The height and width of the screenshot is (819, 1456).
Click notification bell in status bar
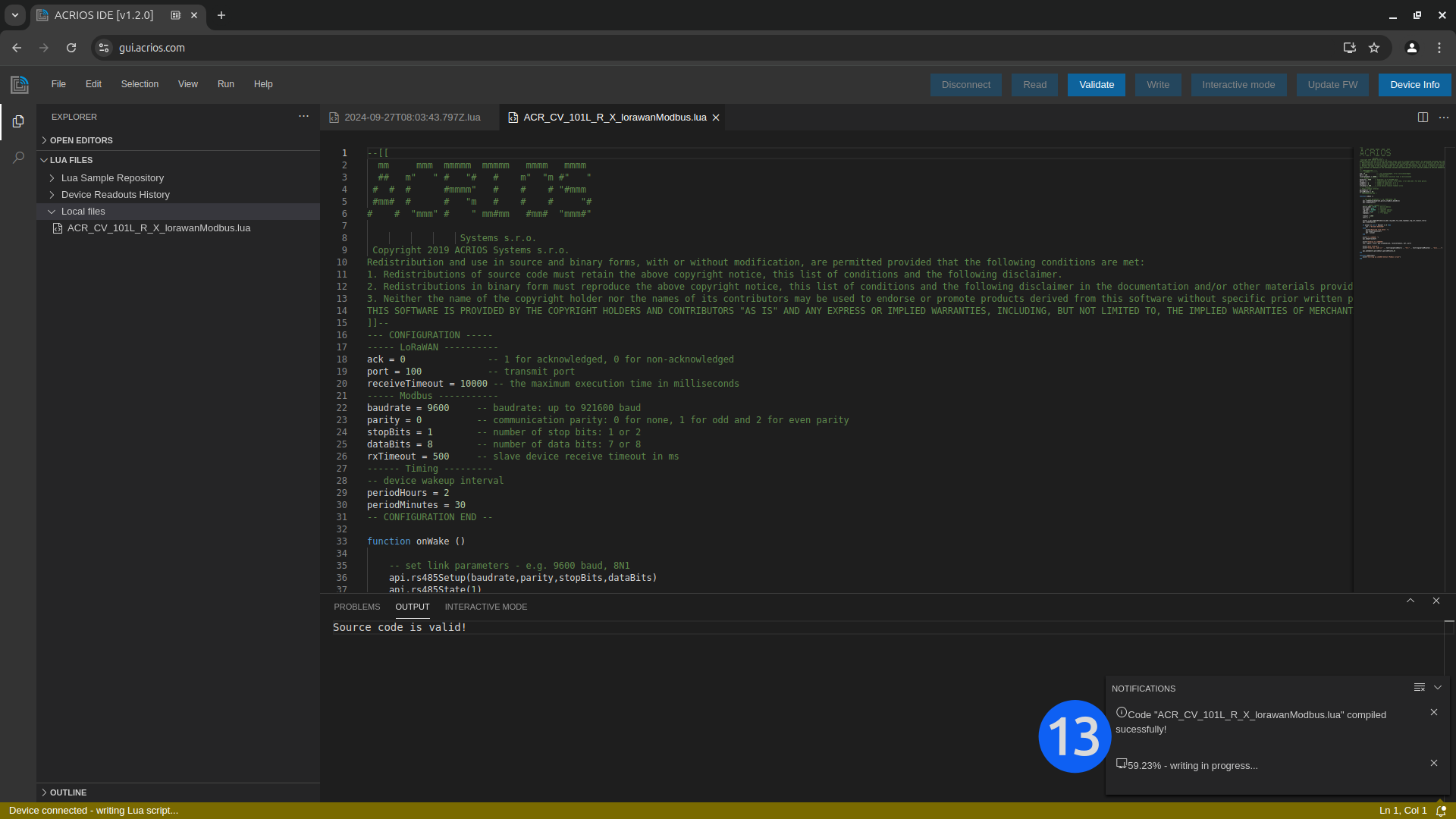click(1441, 810)
